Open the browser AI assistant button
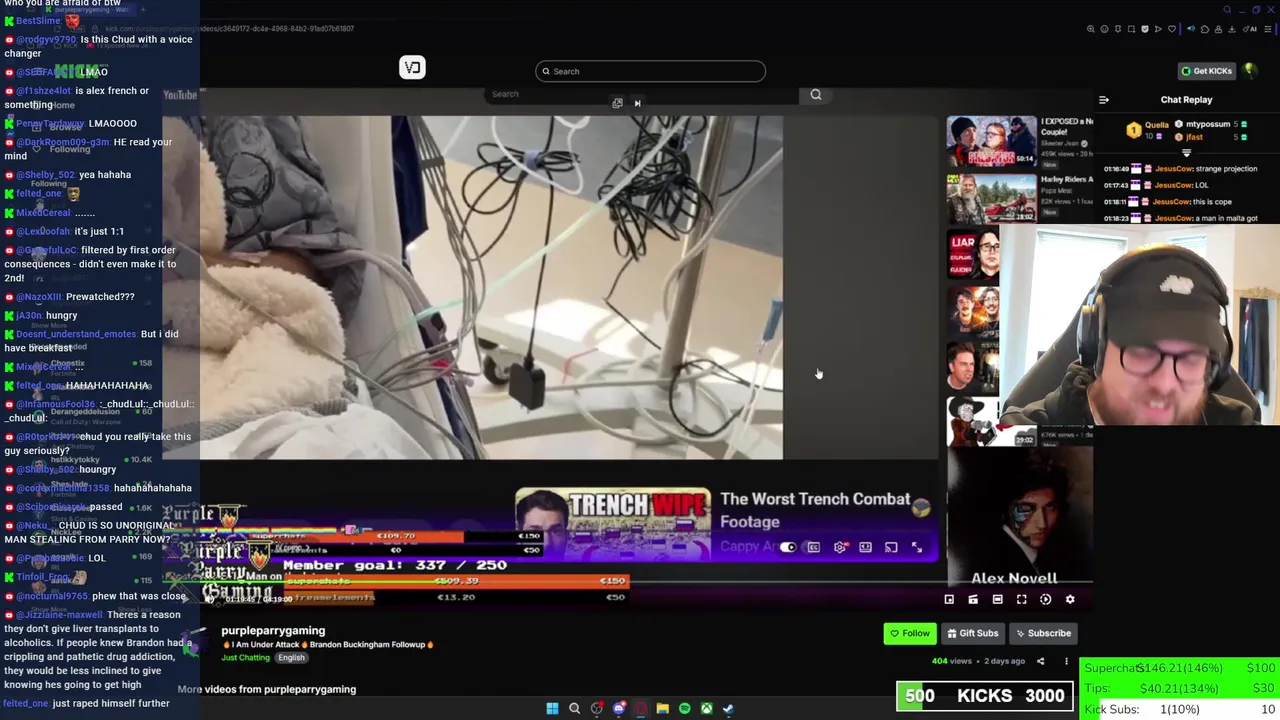Image resolution: width=1280 pixels, height=720 pixels. coord(1250,29)
